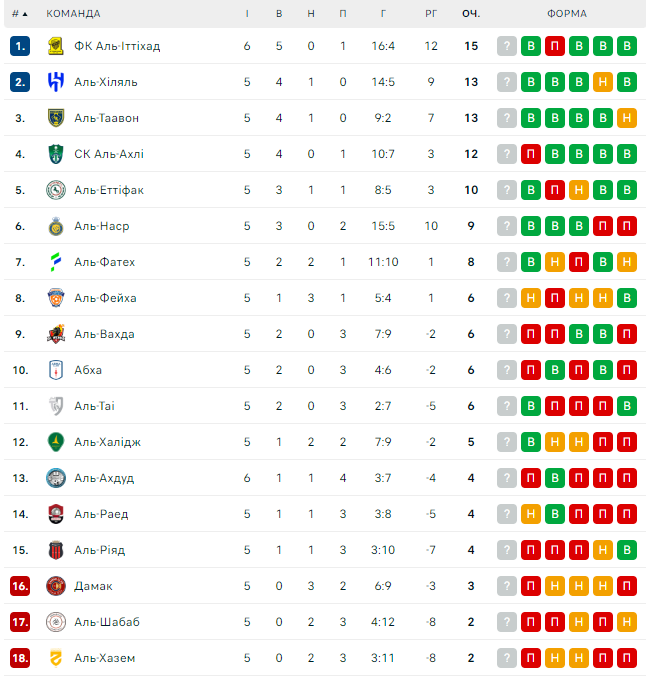Image resolution: width=646 pixels, height=678 pixels.
Task: Click the grey question mark in Al-Ittihad's form
Action: (x=507, y=46)
